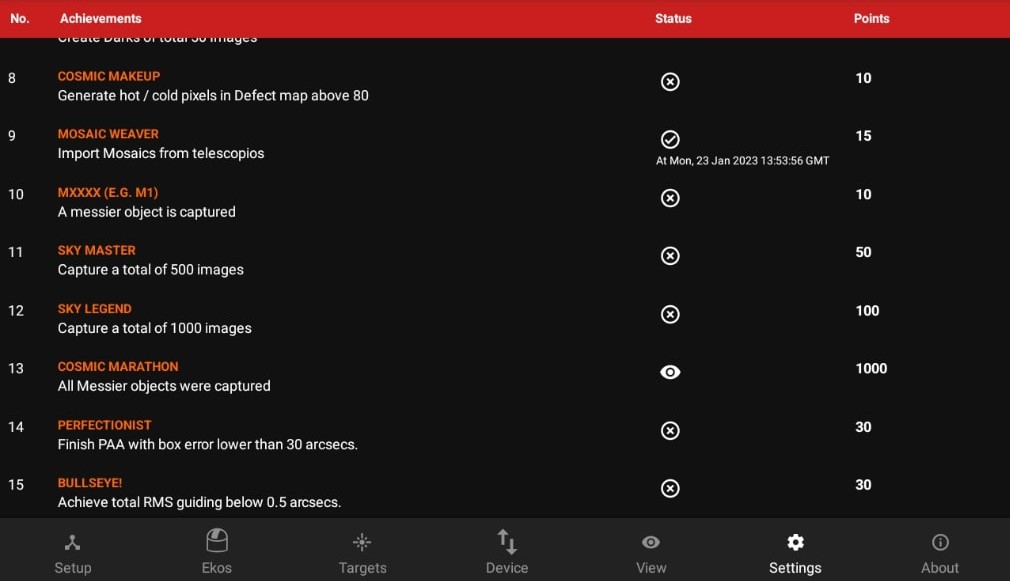Viewport: 1010px width, 581px height.
Task: Select the SKY LEGEND achievement title
Action: 95,309
